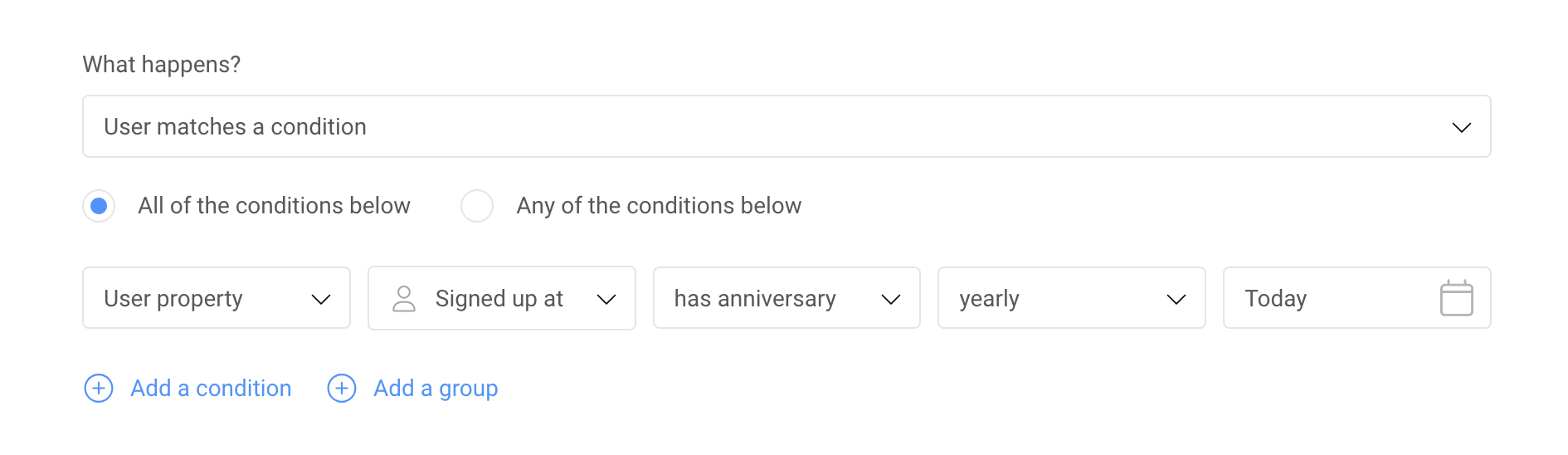Click the chevron arrow next to User property
The height and width of the screenshot is (455, 1568).
(320, 300)
